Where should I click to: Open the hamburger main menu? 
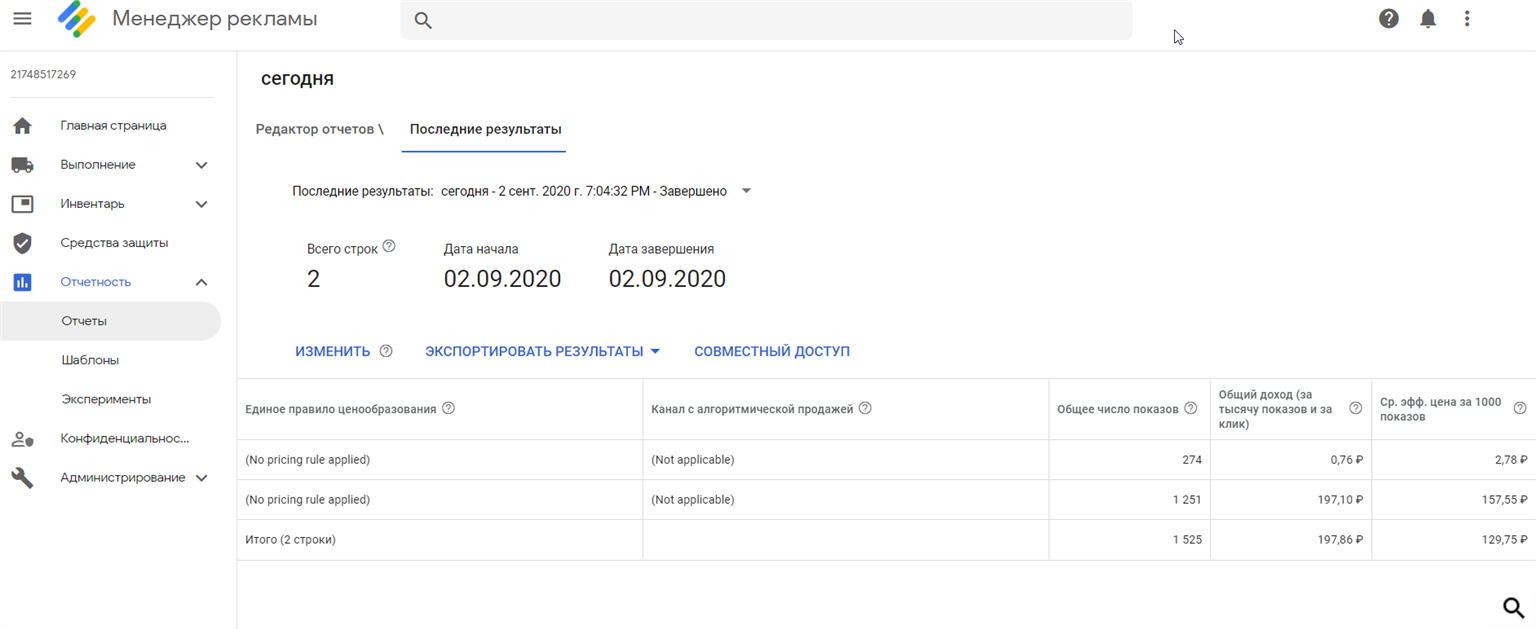pyautogui.click(x=22, y=19)
